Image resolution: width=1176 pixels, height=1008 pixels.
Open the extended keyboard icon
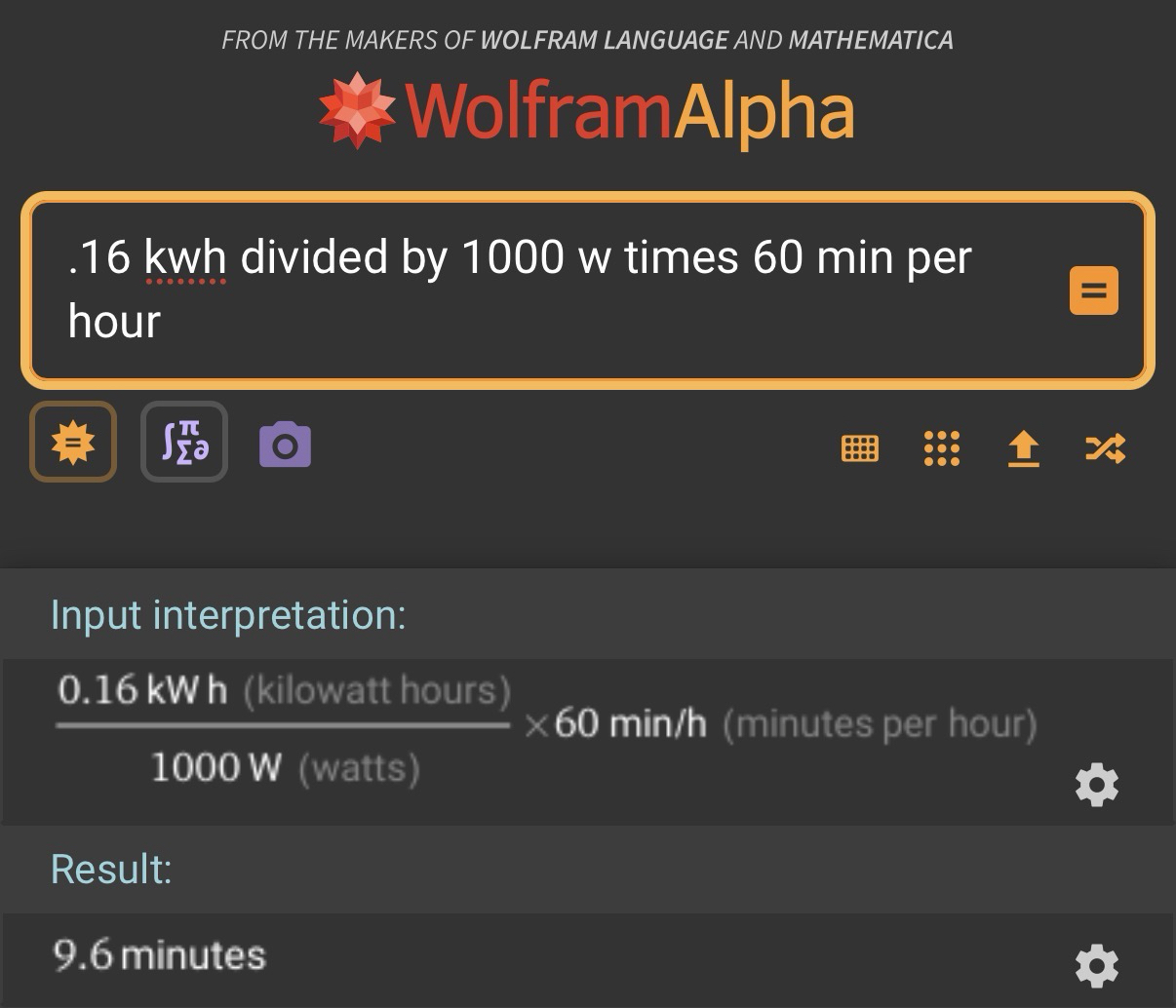859,448
